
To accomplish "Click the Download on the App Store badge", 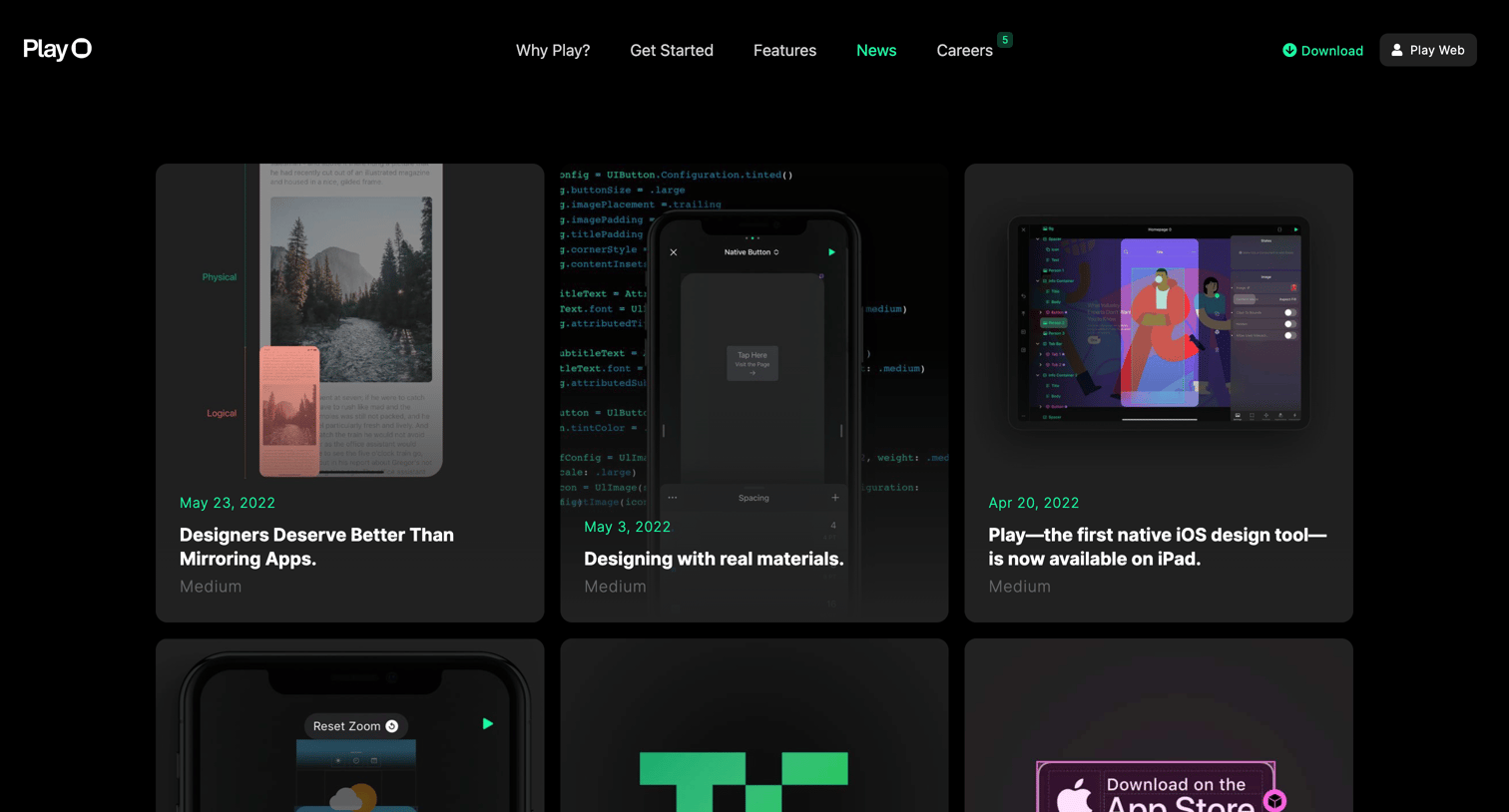I will pos(1156,788).
